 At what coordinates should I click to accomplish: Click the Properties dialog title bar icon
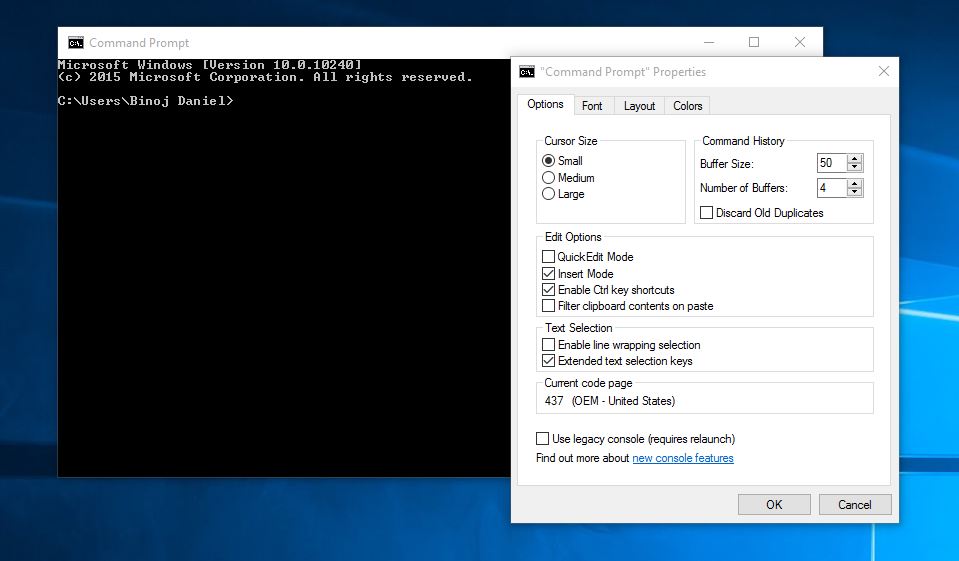coord(527,72)
